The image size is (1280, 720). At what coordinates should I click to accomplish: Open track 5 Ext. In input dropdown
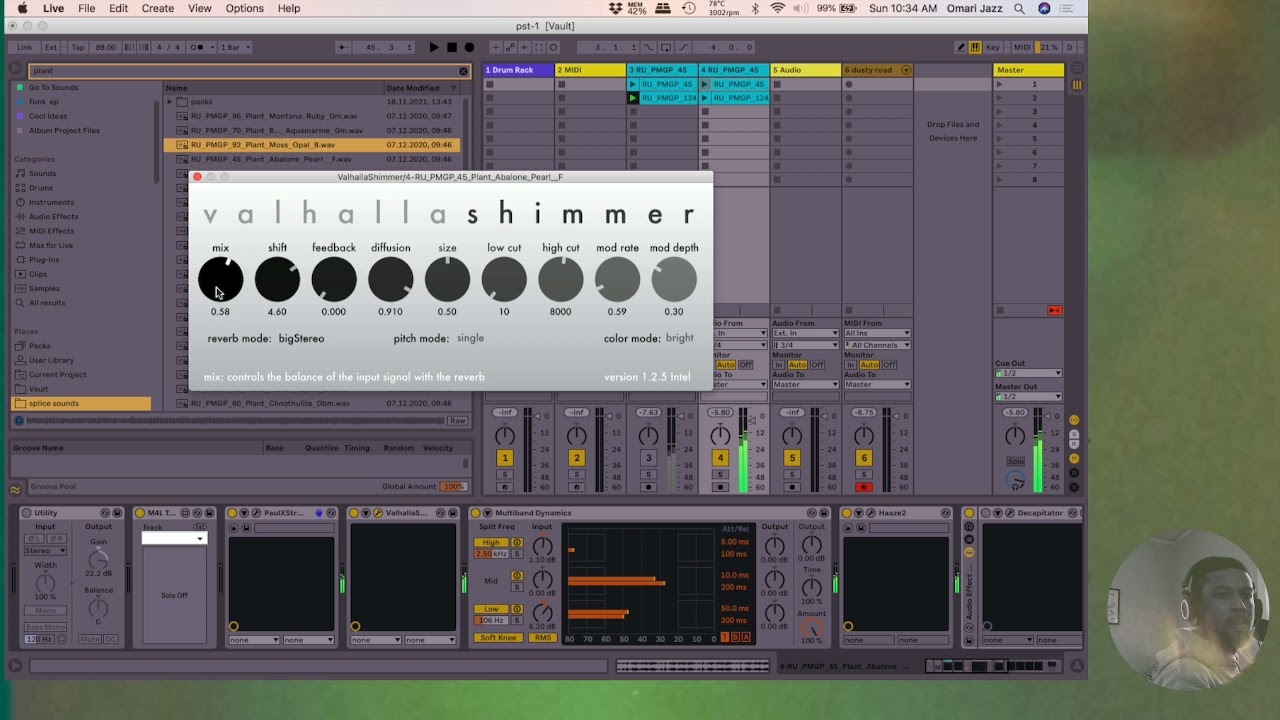click(805, 333)
